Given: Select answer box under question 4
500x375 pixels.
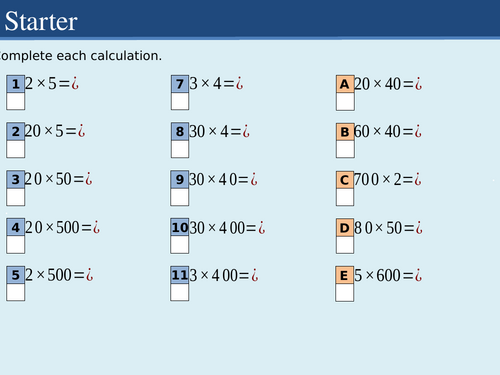Looking at the screenshot, I should 16,245.
